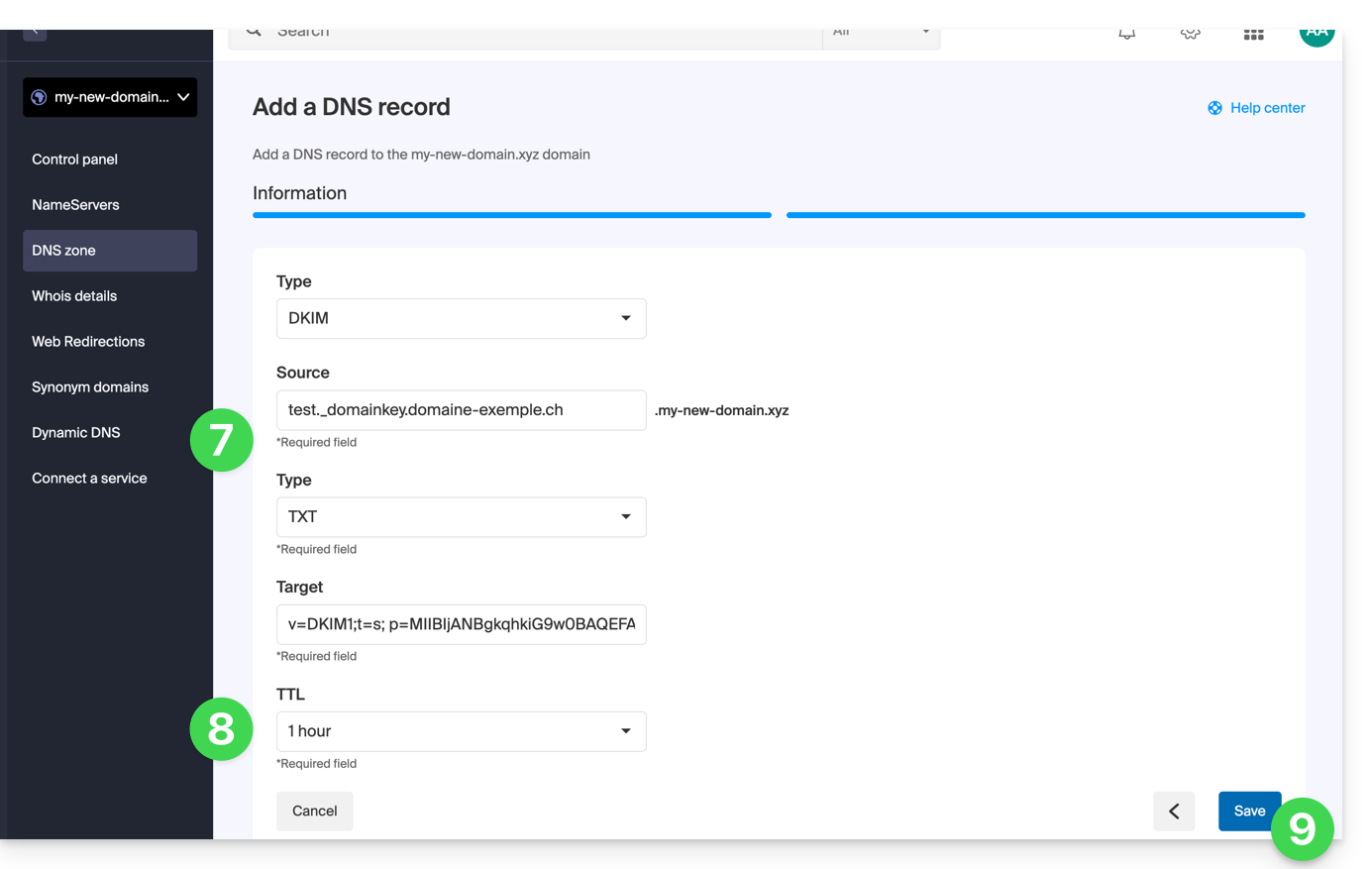Open Dynamic DNS in sidebar
The image size is (1372, 869).
(76, 433)
